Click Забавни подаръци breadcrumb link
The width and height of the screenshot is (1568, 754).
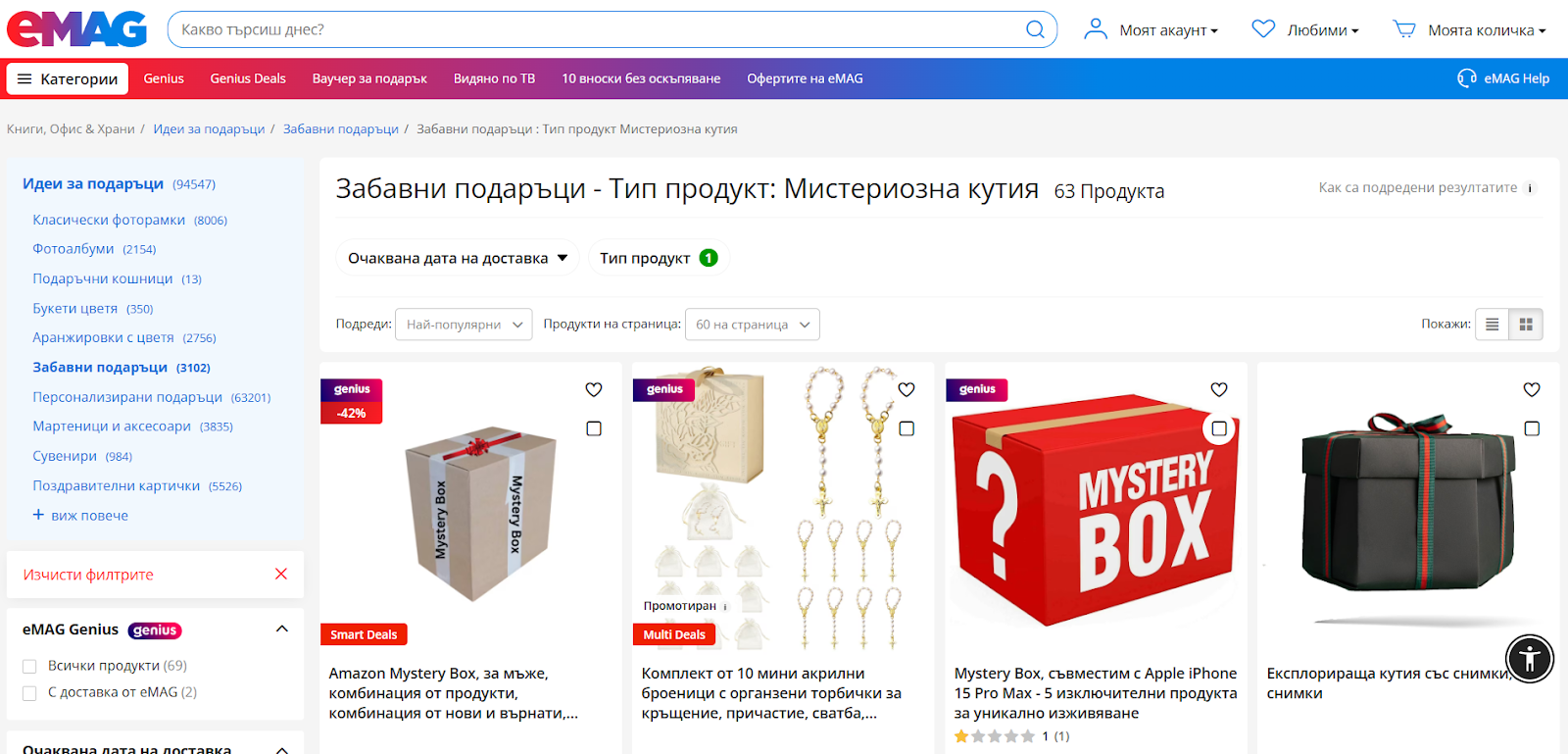(341, 129)
